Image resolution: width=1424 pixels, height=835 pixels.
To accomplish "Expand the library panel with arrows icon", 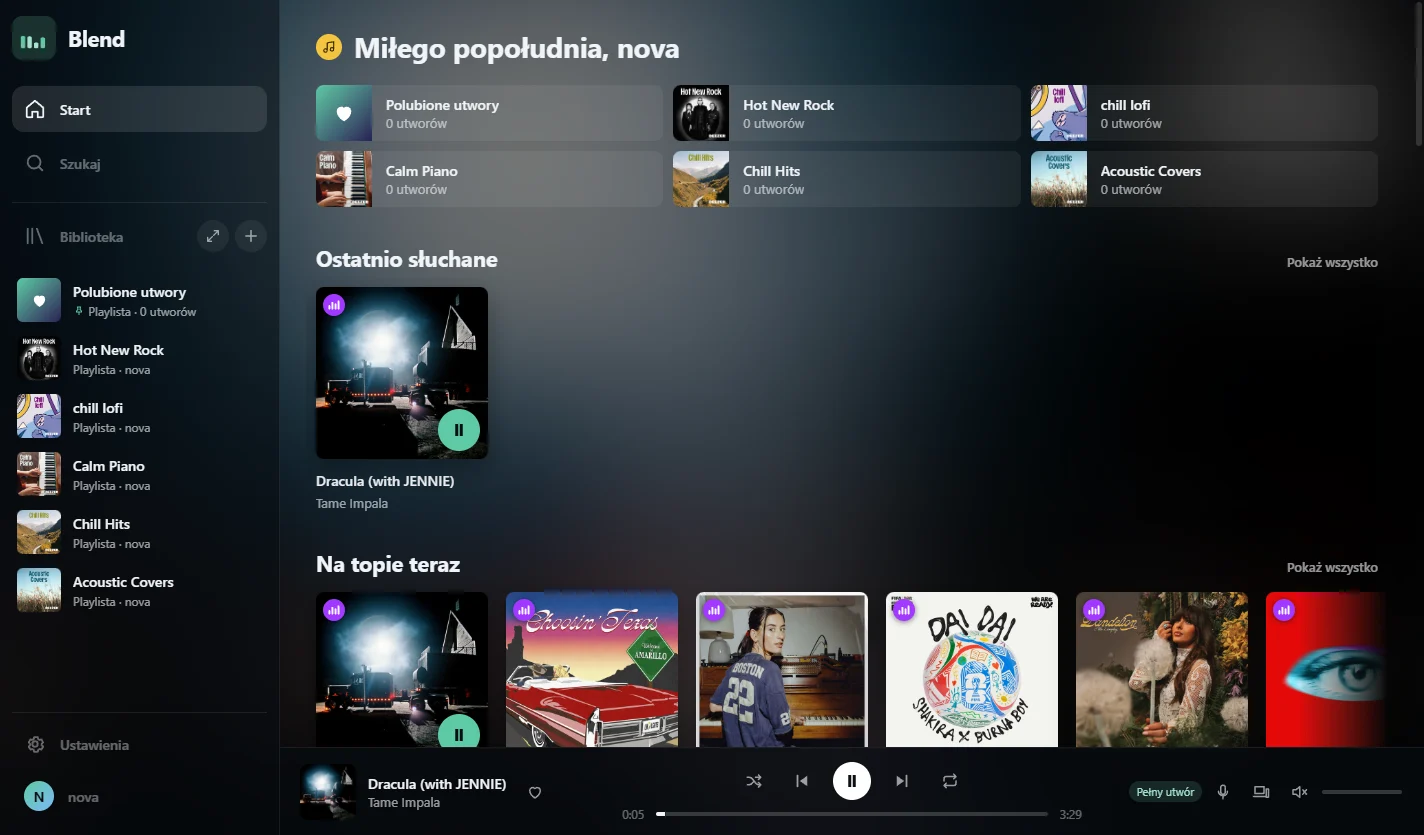I will coord(212,237).
